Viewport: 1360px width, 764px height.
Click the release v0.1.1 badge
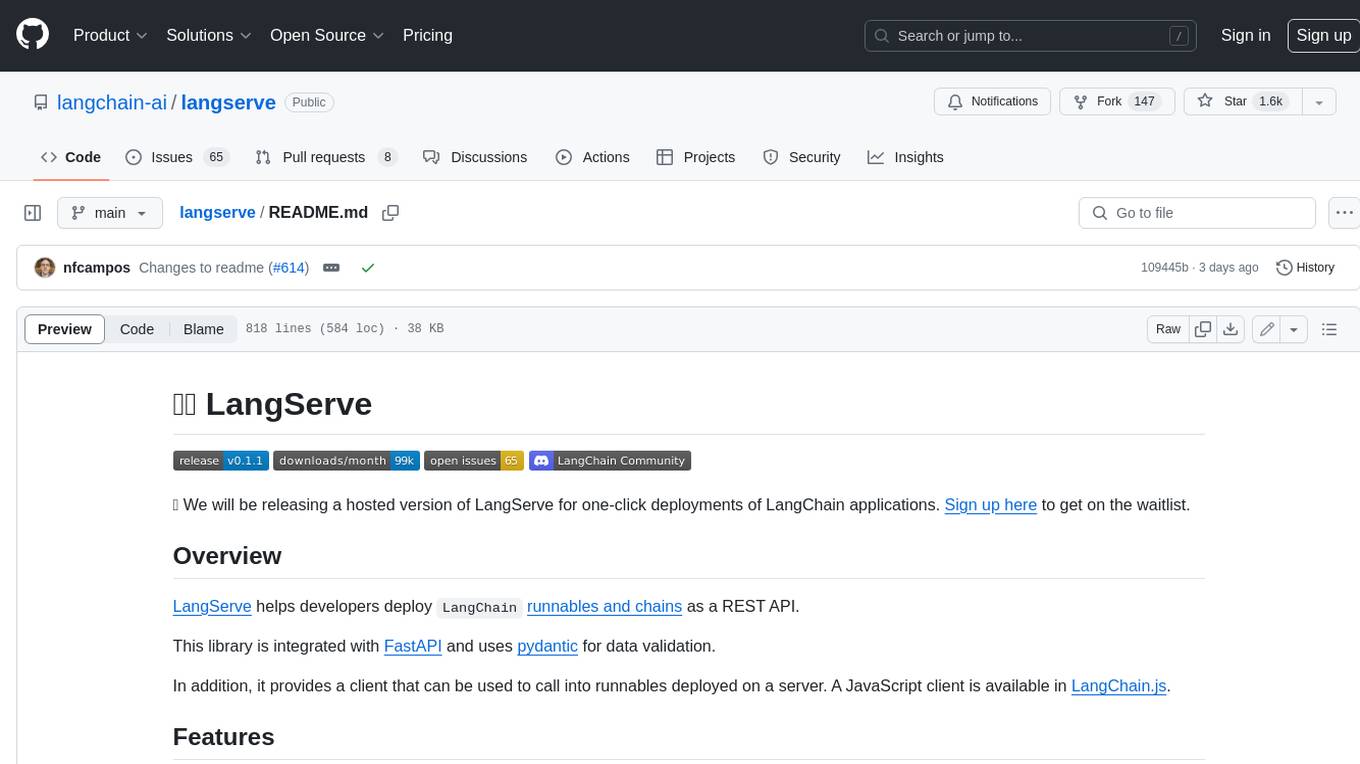221,460
